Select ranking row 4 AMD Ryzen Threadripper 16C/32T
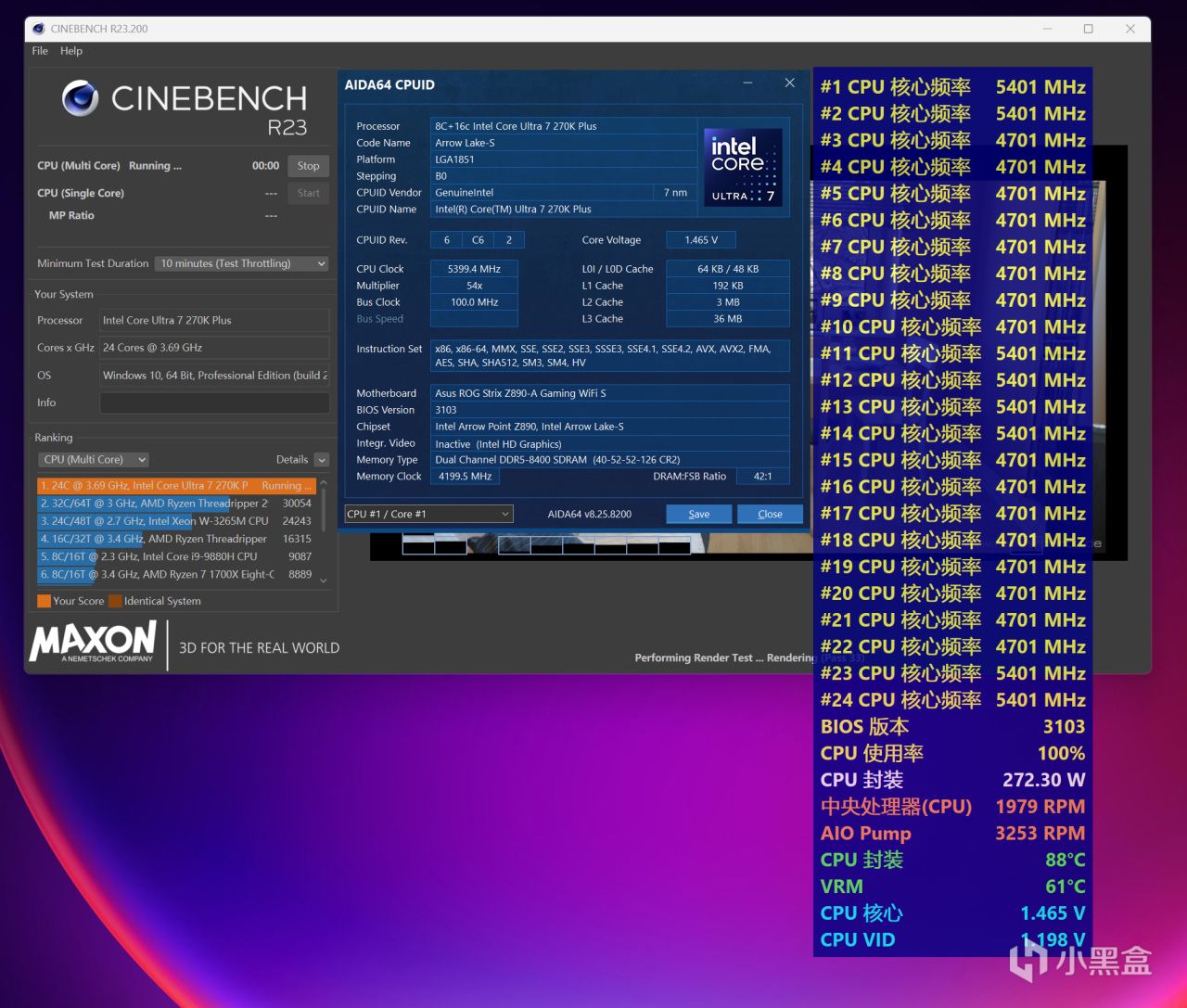1187x1008 pixels. 176,539
